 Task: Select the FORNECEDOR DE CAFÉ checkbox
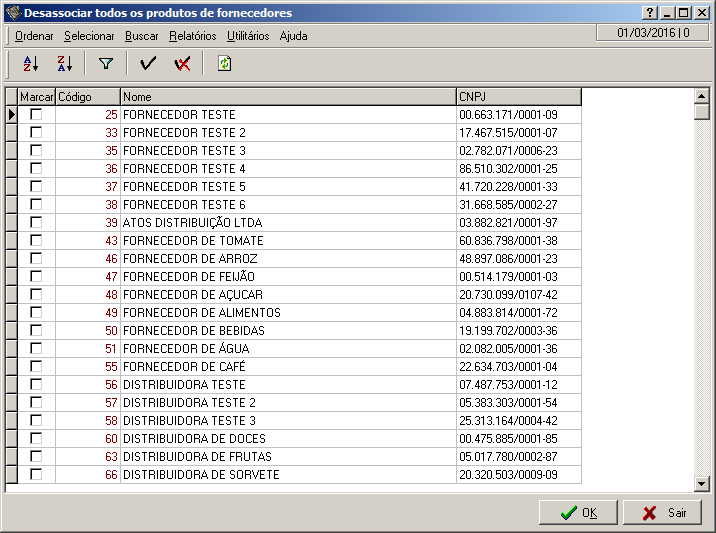click(36, 367)
